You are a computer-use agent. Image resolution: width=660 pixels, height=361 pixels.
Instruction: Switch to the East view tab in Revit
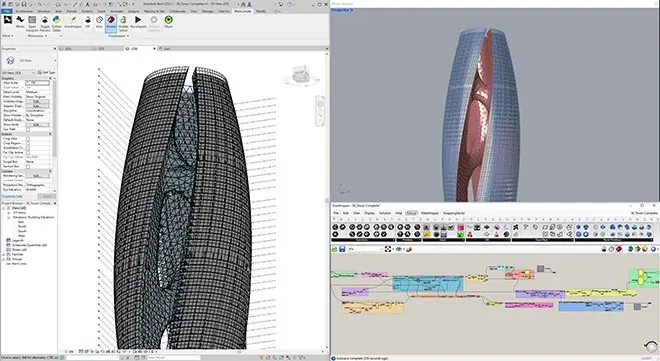pos(167,49)
